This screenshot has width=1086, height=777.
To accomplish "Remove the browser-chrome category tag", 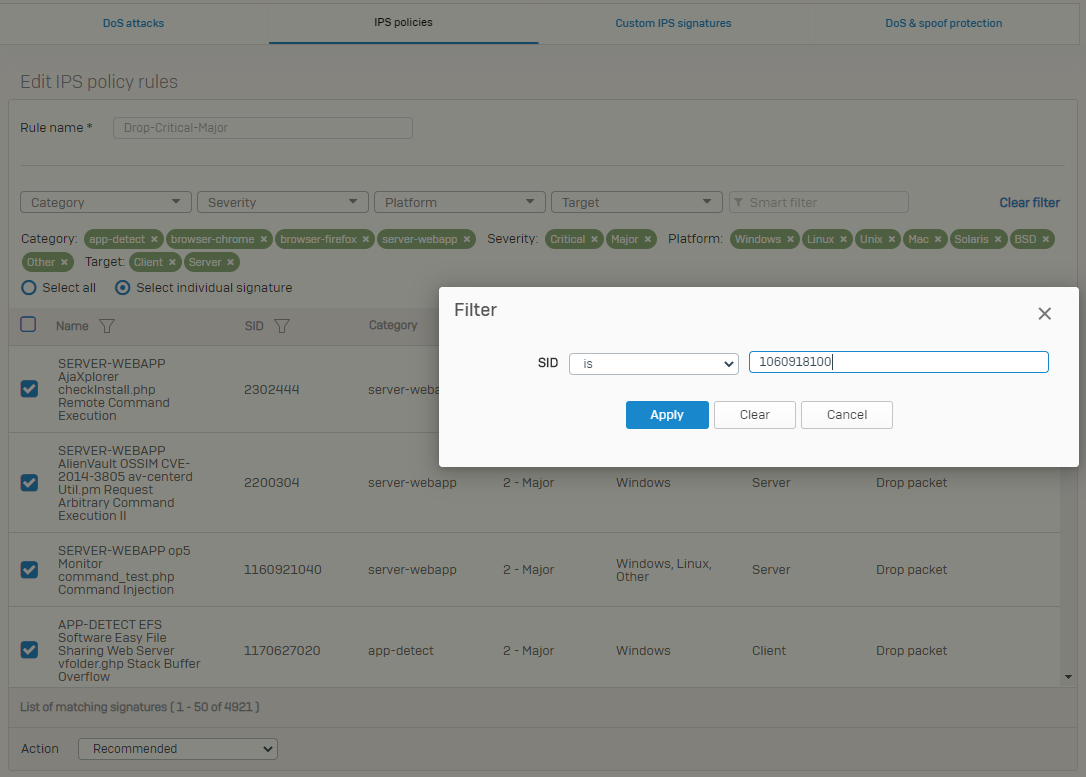I will (264, 239).
